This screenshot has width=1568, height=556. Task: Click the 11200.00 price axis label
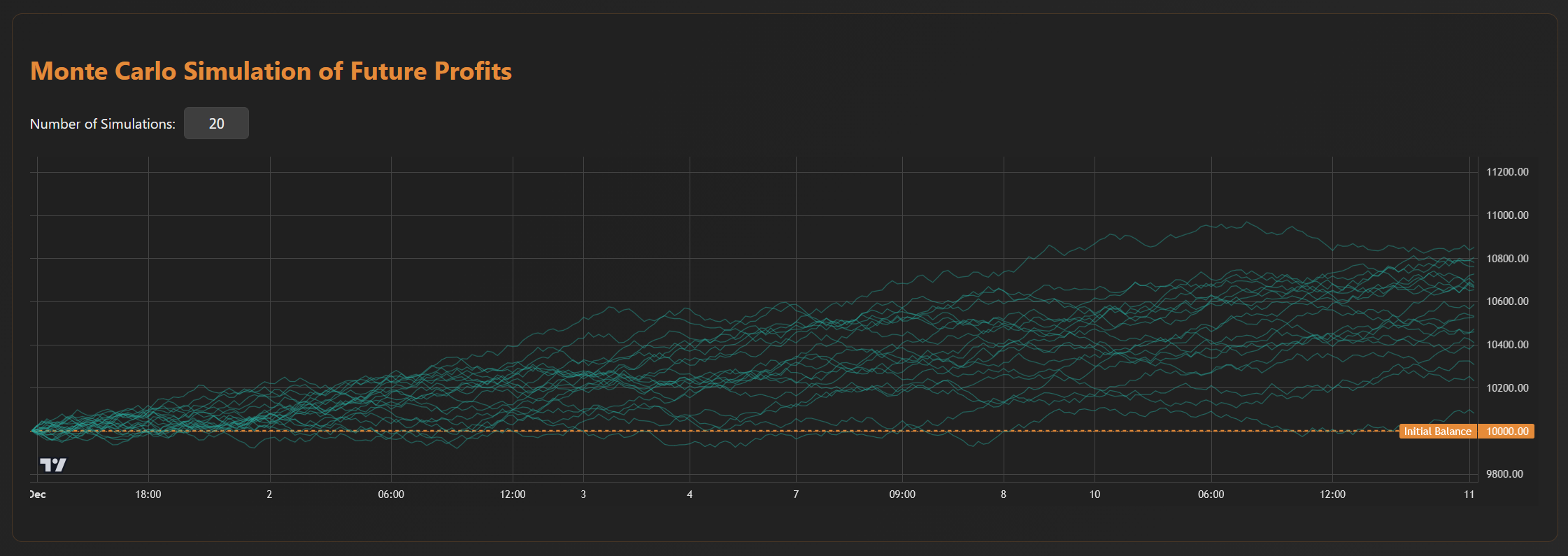[x=1507, y=172]
